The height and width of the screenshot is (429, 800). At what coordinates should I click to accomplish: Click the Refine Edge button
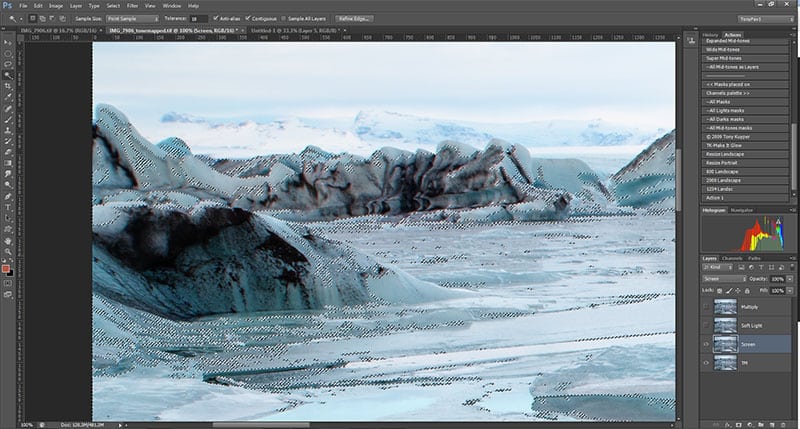[354, 18]
